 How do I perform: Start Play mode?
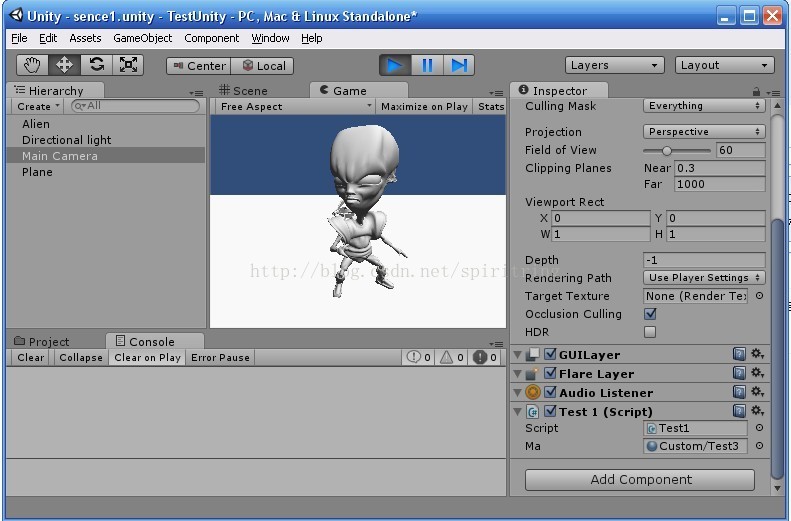(395, 66)
